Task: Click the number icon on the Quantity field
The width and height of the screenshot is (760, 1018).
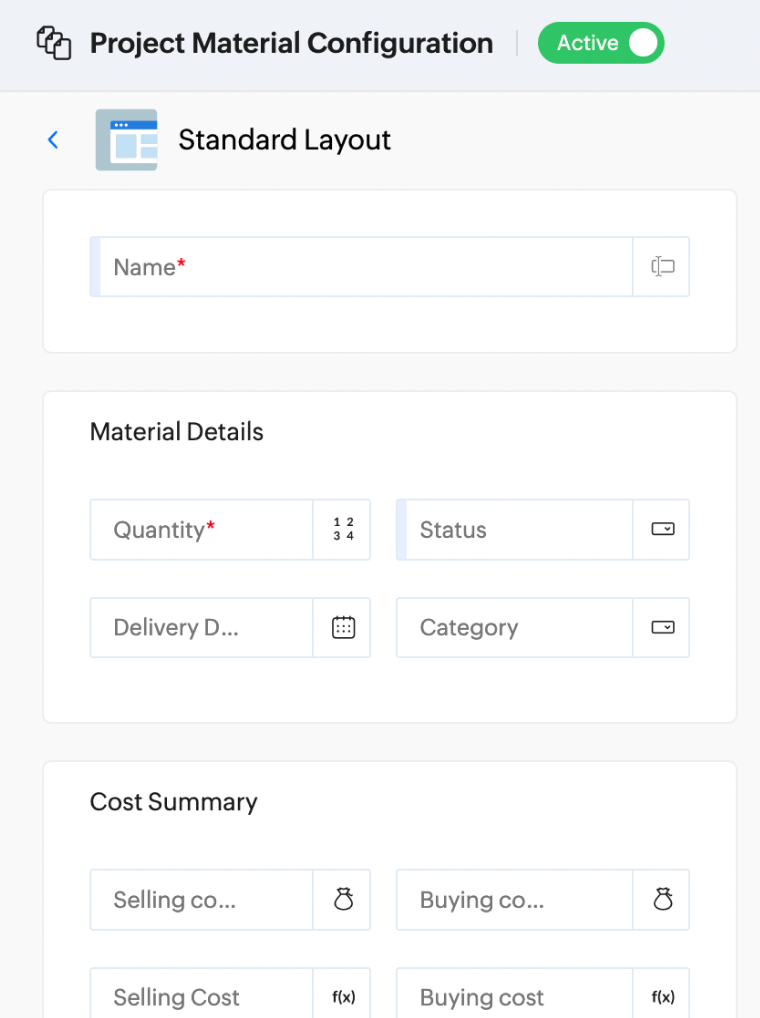Action: click(343, 529)
